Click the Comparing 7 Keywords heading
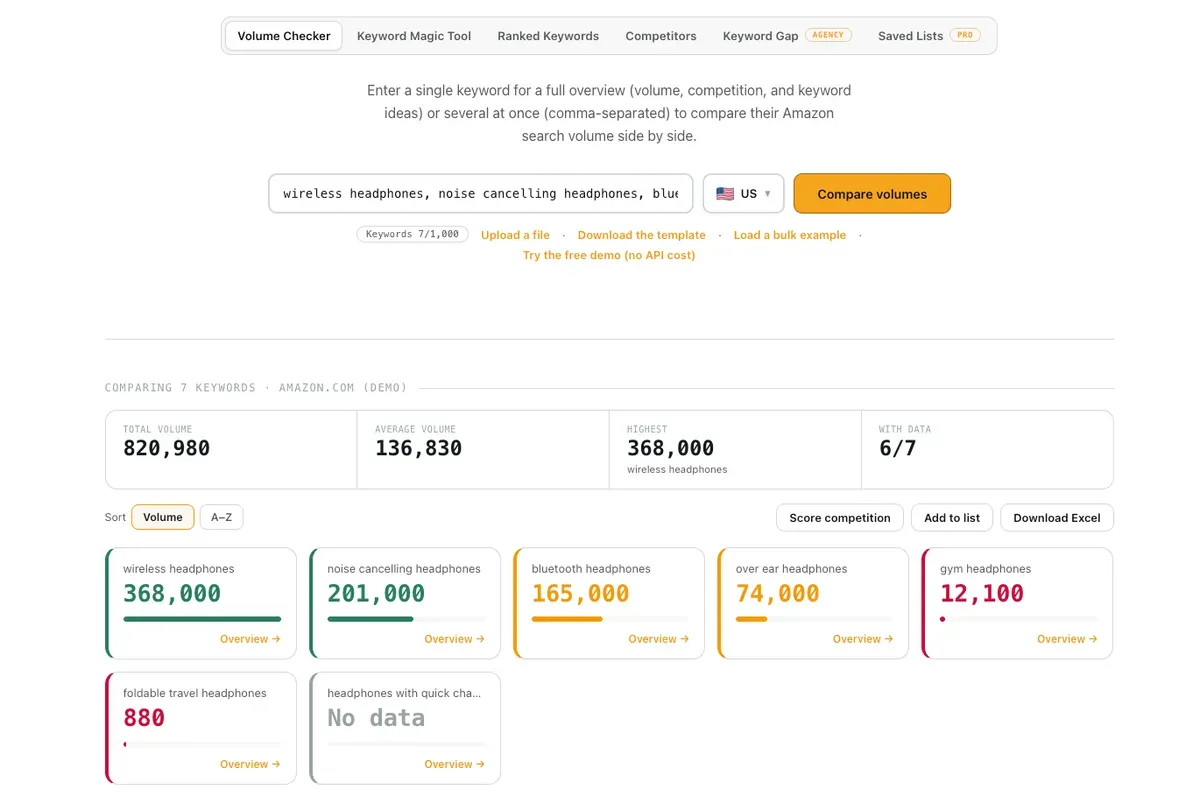This screenshot has height=809, width=1200. pyautogui.click(x=256, y=388)
